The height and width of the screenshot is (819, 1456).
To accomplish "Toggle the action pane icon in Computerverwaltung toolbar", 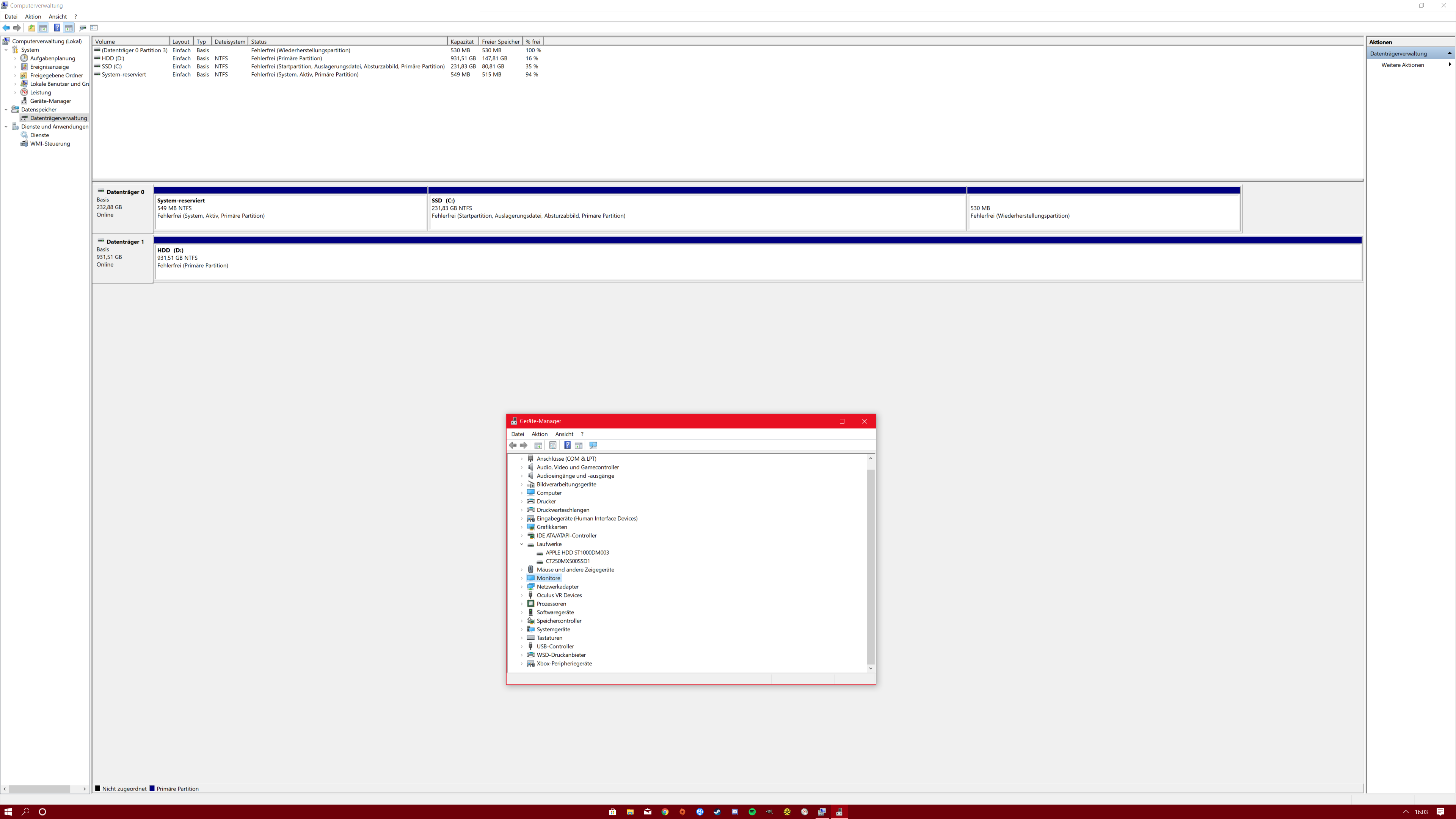I will tap(68, 28).
